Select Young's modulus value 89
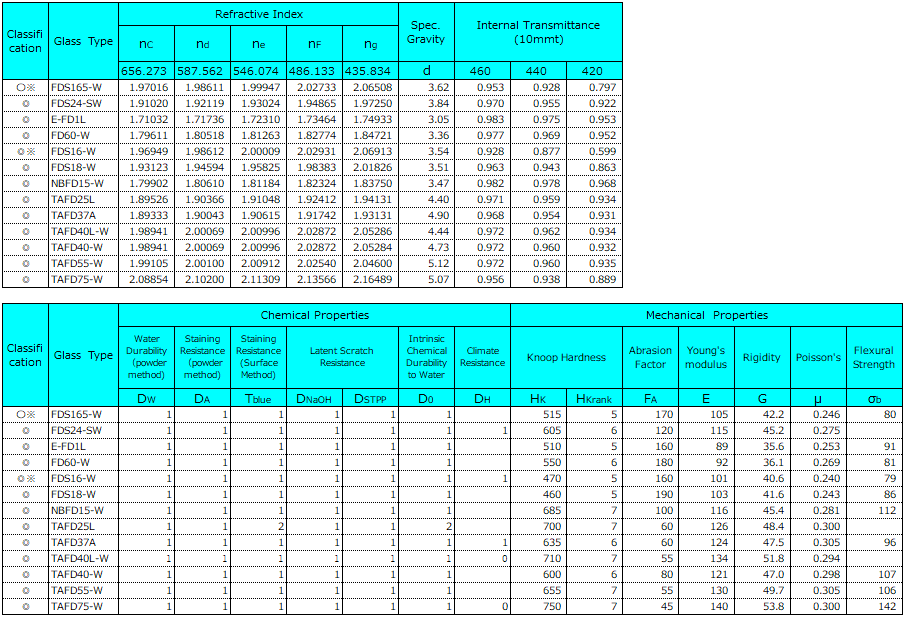The width and height of the screenshot is (905, 617). click(721, 447)
